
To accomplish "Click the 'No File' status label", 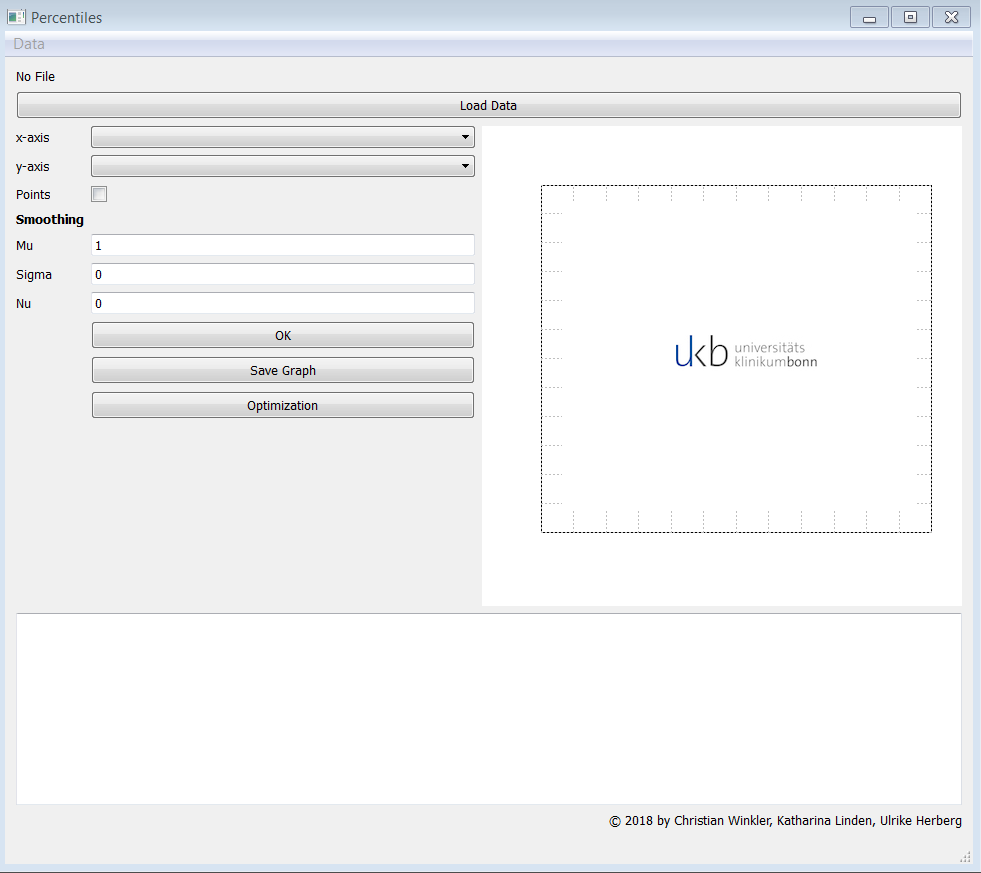I will click(36, 76).
